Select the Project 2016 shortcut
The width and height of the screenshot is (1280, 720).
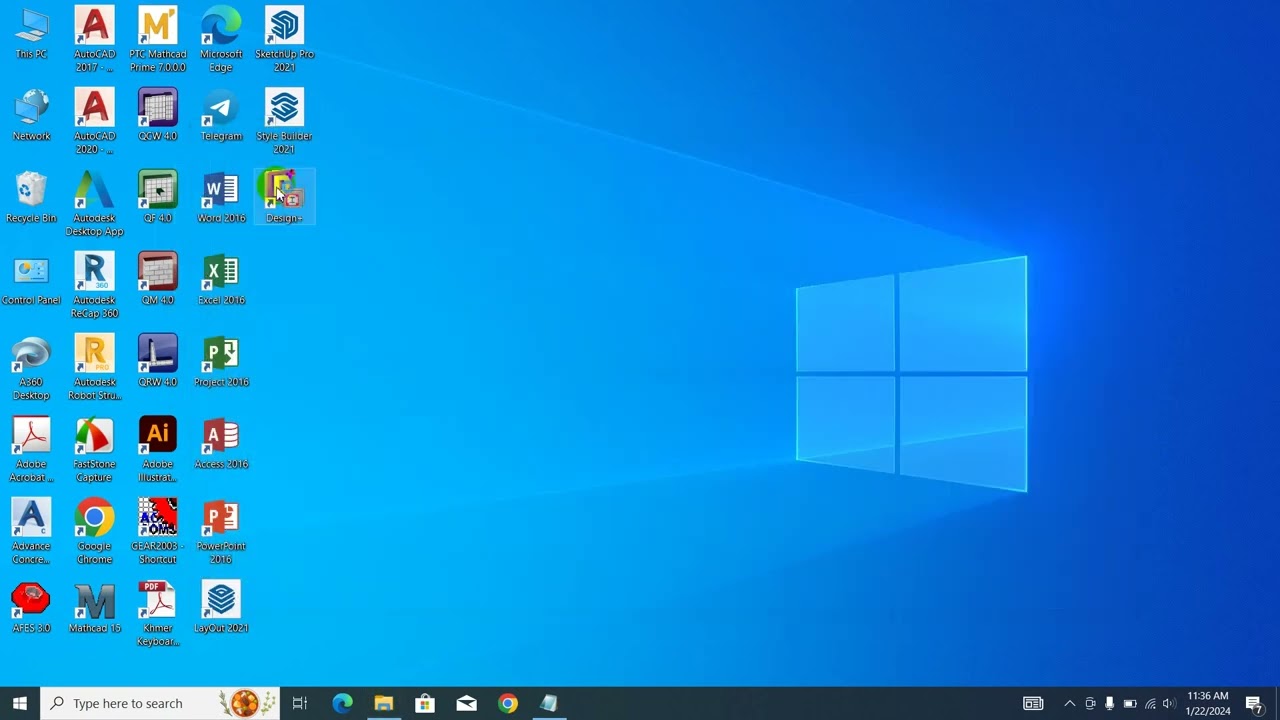coord(221,362)
